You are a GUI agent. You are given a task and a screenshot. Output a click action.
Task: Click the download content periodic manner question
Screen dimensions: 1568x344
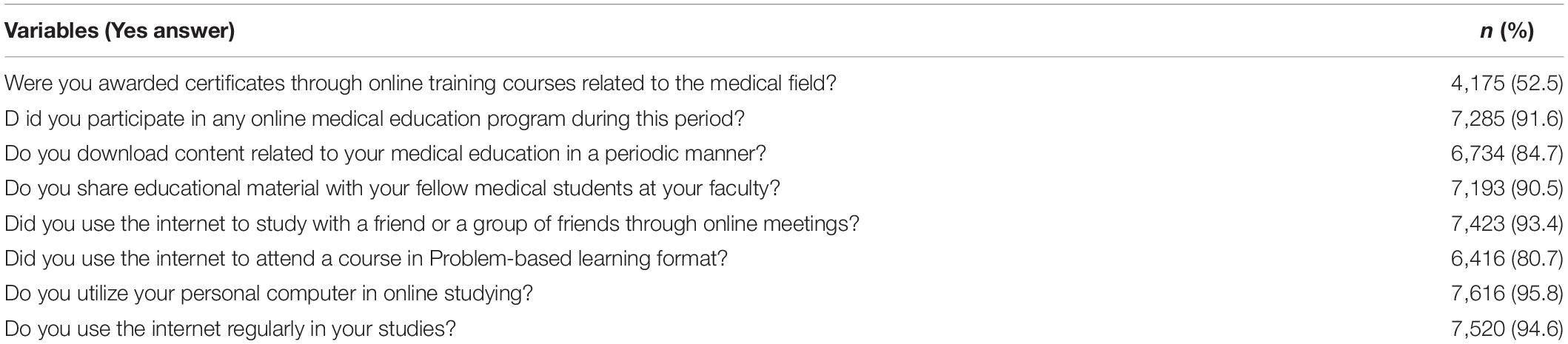coord(385,154)
